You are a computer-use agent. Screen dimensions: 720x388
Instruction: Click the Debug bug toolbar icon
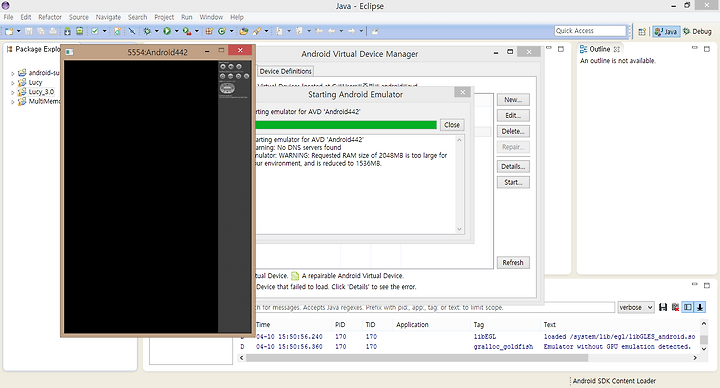(x=147, y=31)
